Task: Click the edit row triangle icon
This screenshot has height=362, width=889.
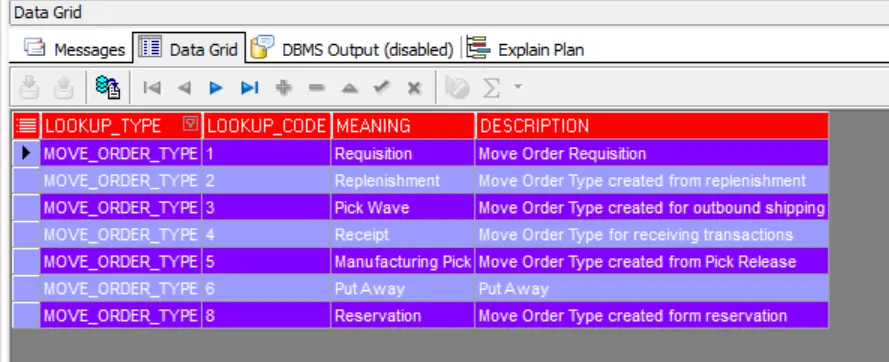Action: tap(349, 88)
